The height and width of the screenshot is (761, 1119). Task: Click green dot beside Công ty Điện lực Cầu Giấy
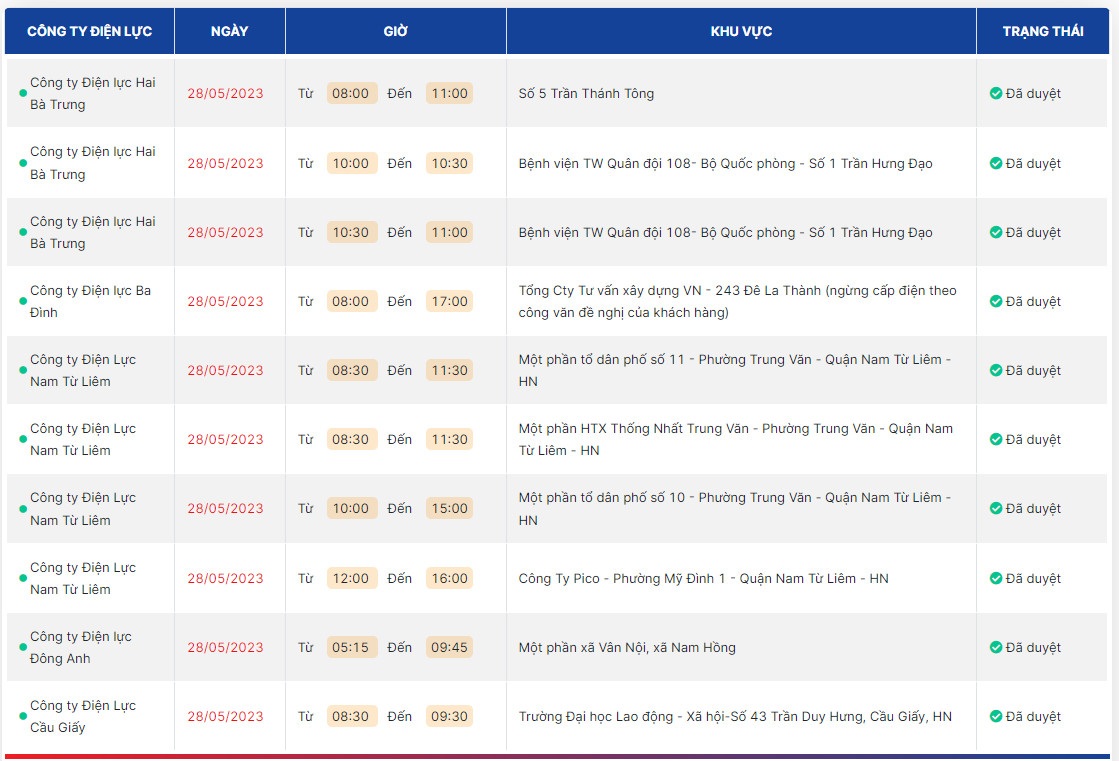(23, 717)
